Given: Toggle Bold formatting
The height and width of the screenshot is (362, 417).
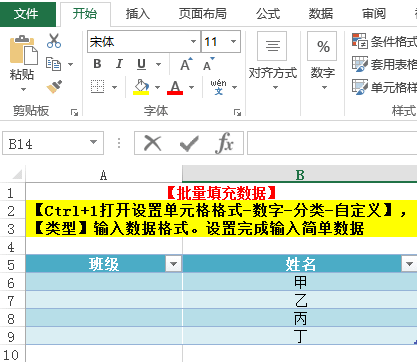Looking at the screenshot, I should coord(97,64).
